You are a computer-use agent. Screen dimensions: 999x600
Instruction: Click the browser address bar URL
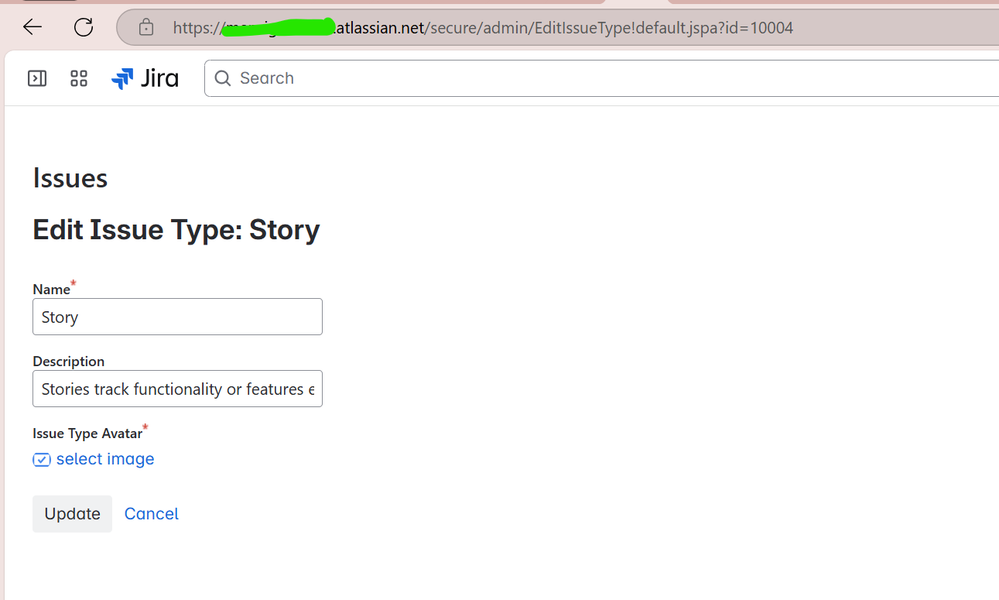click(483, 27)
